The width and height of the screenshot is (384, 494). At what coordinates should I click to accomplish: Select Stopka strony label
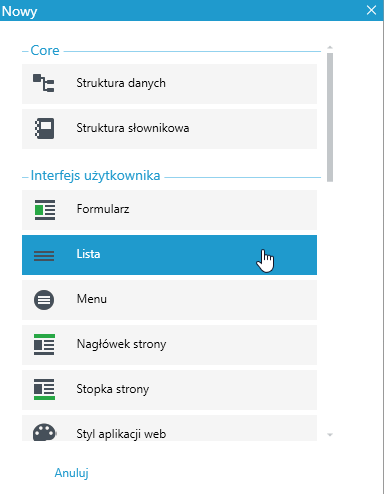pos(113,389)
